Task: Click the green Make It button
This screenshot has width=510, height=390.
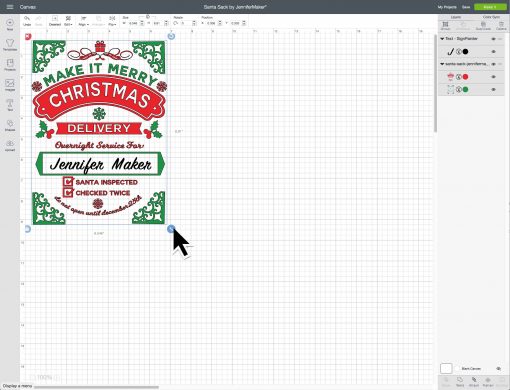Action: [490, 7]
